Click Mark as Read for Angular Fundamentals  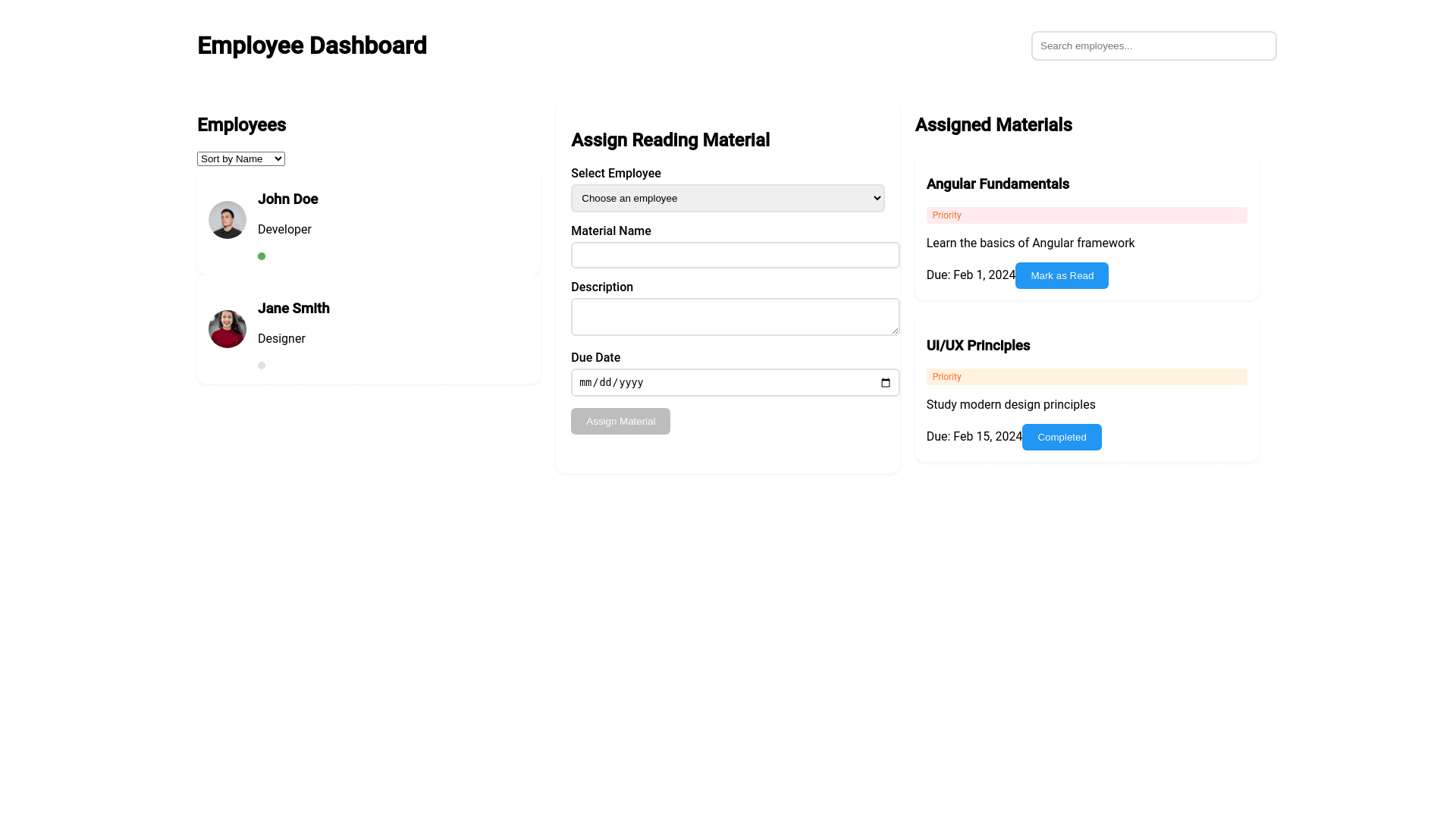(x=1062, y=276)
